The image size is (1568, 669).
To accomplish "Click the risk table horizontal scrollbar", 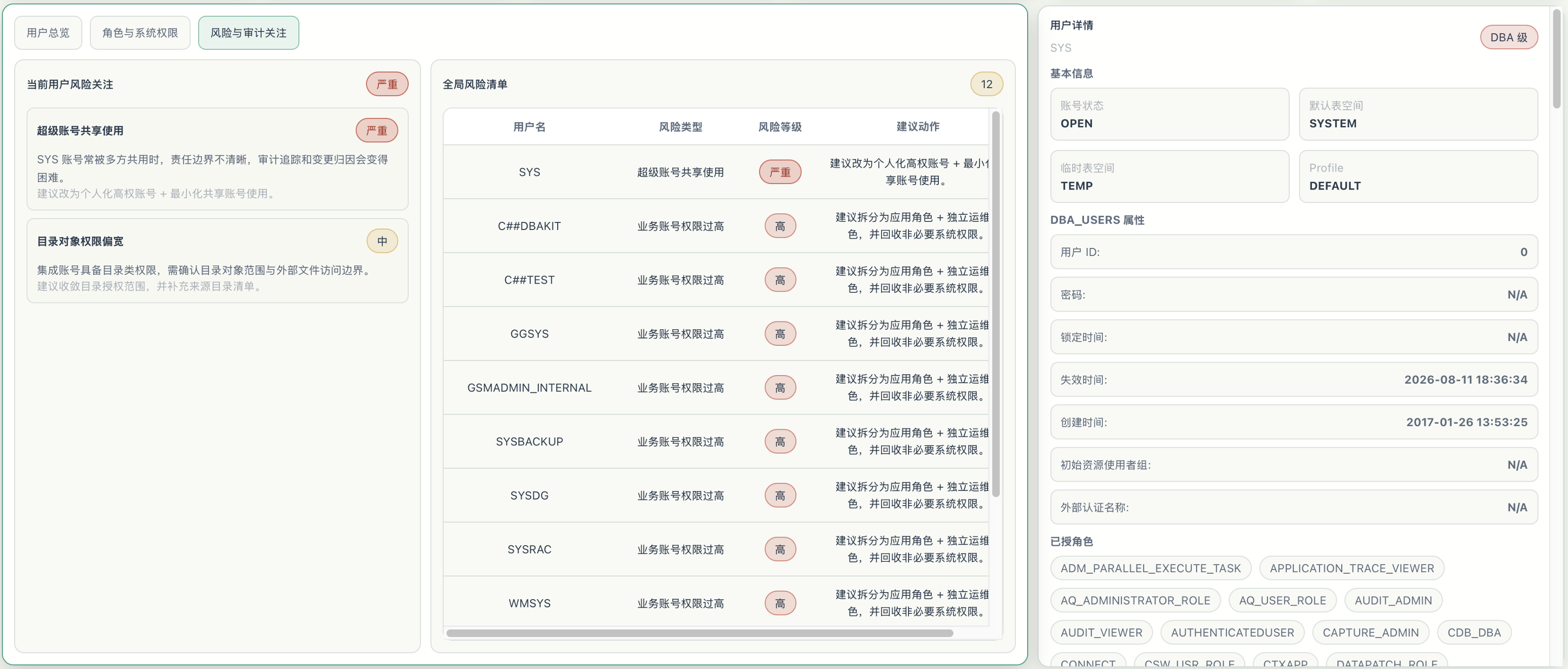I will (700, 633).
